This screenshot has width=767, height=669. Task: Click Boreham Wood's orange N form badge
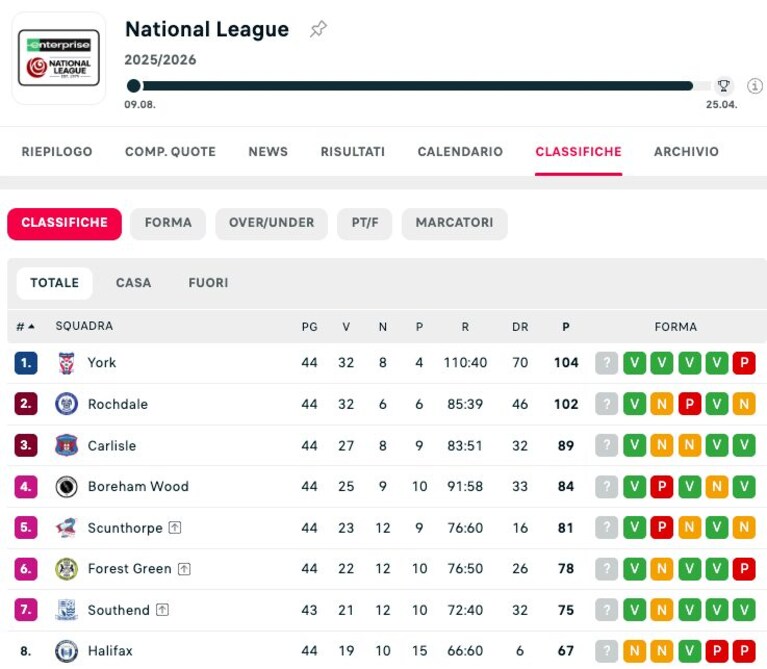[717, 487]
